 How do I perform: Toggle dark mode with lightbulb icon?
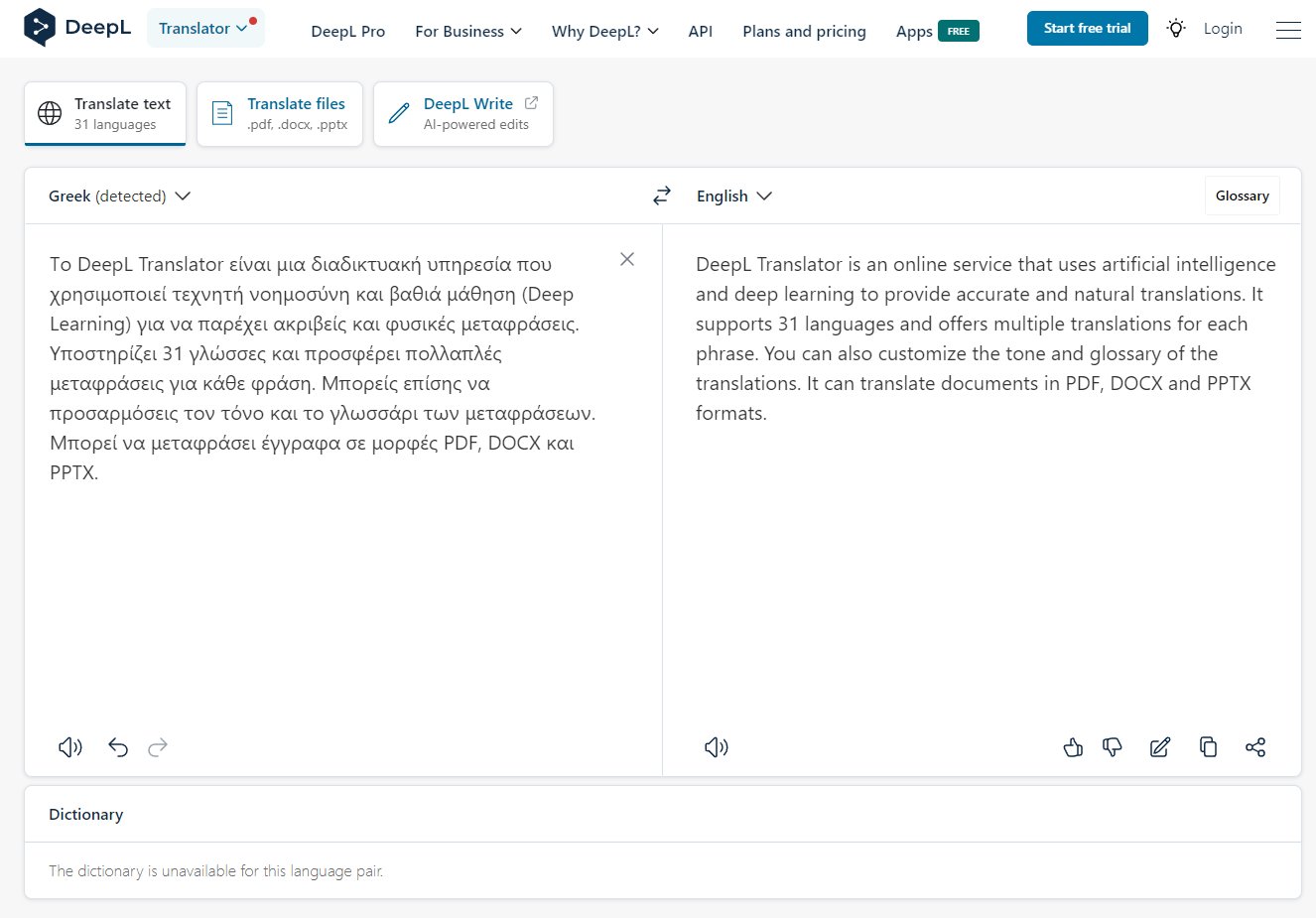coord(1176,29)
